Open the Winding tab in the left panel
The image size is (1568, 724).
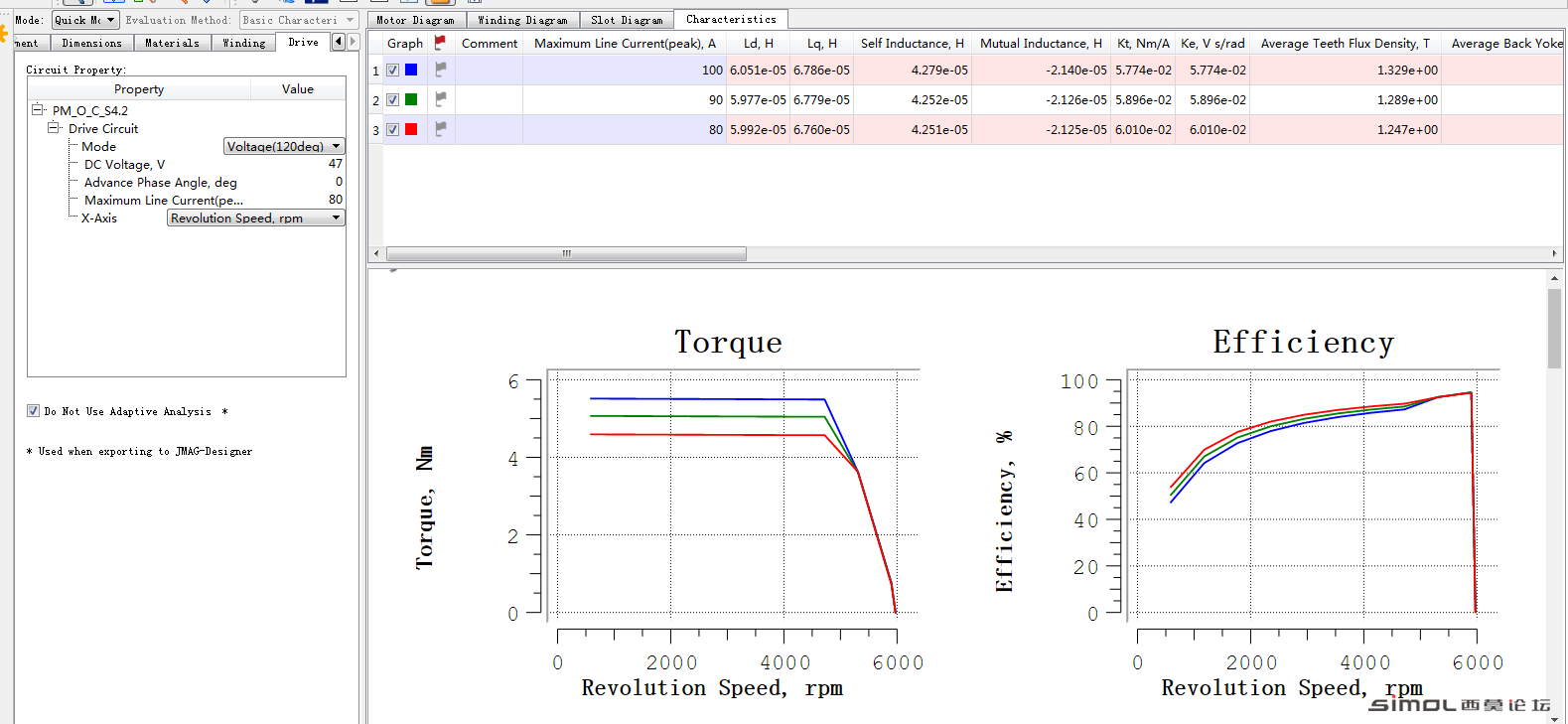[244, 43]
